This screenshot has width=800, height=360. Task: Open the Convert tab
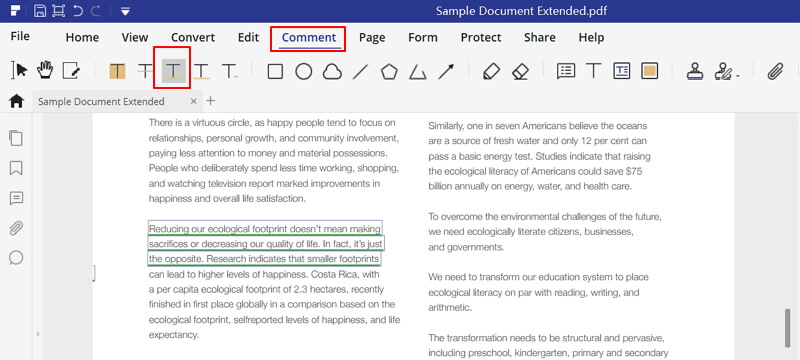coord(193,37)
